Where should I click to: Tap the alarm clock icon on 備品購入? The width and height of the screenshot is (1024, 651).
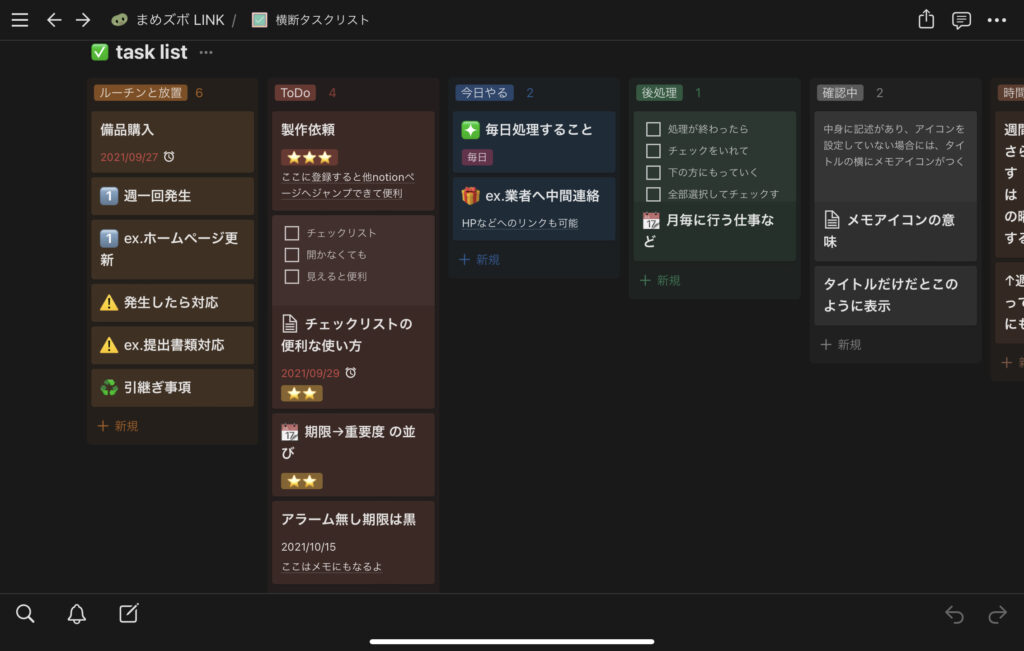169,157
